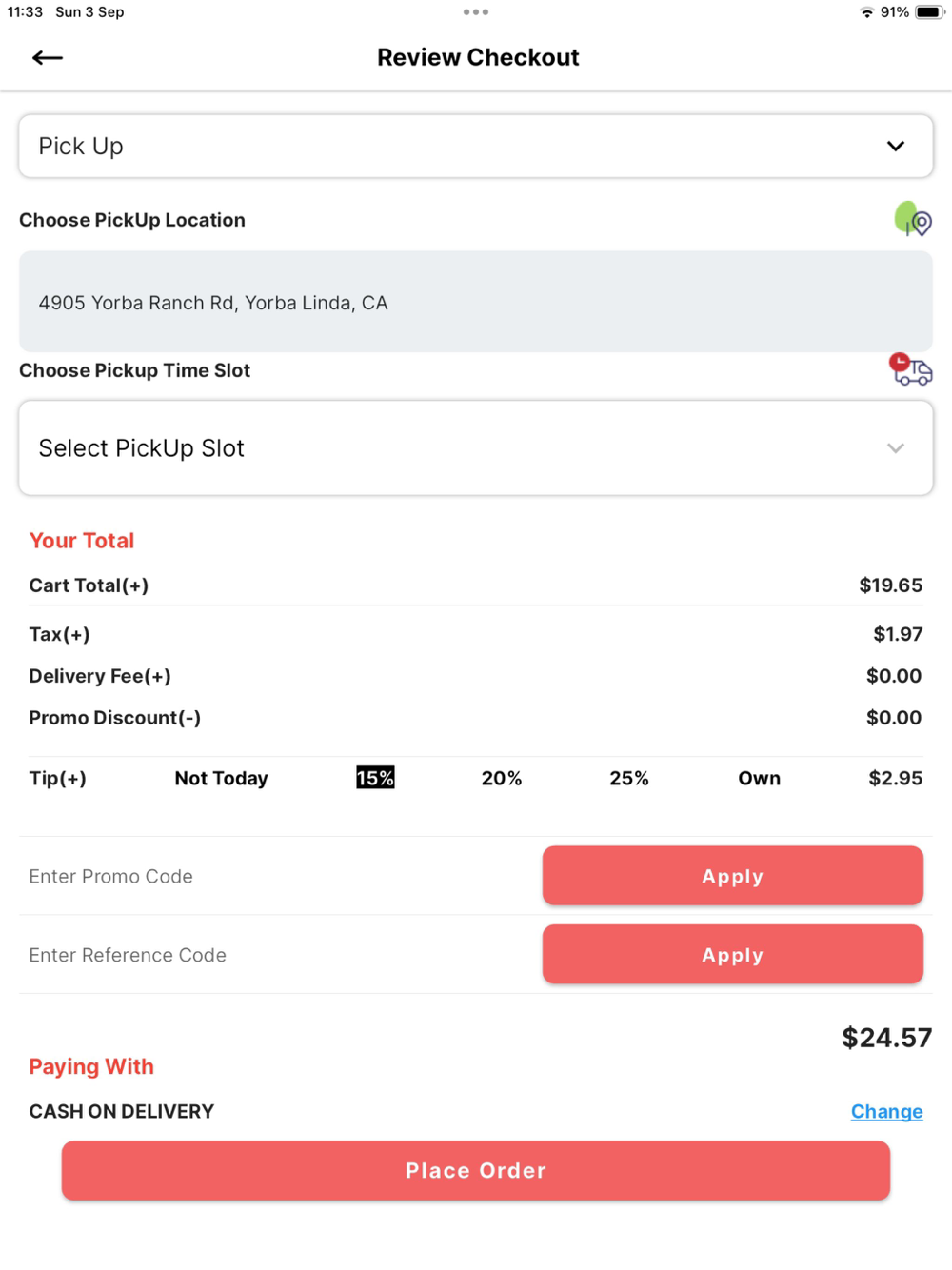Open the Pick Up order type dropdown
This screenshot has width=952, height=1270.
point(476,147)
